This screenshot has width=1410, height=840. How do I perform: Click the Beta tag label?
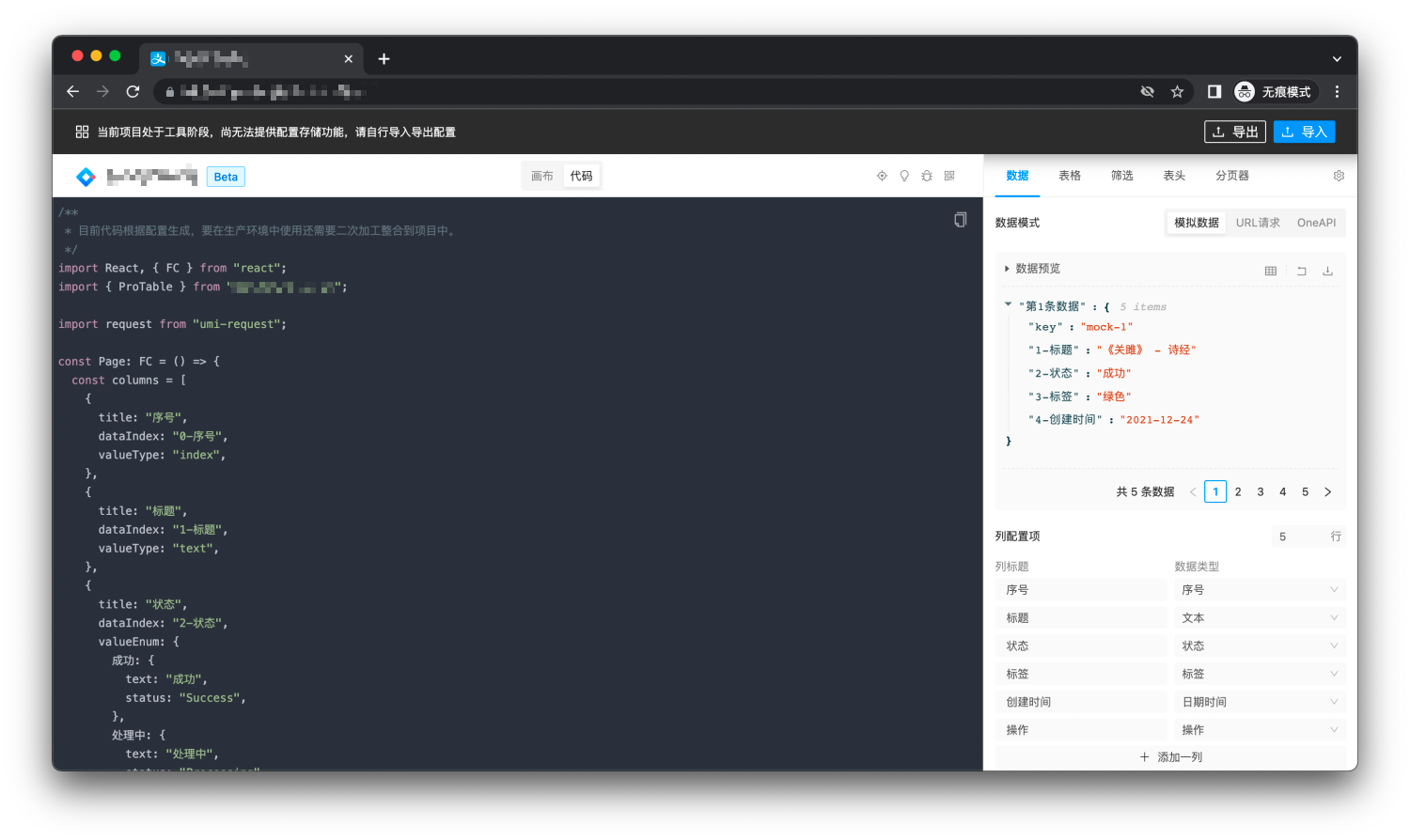[x=226, y=177]
